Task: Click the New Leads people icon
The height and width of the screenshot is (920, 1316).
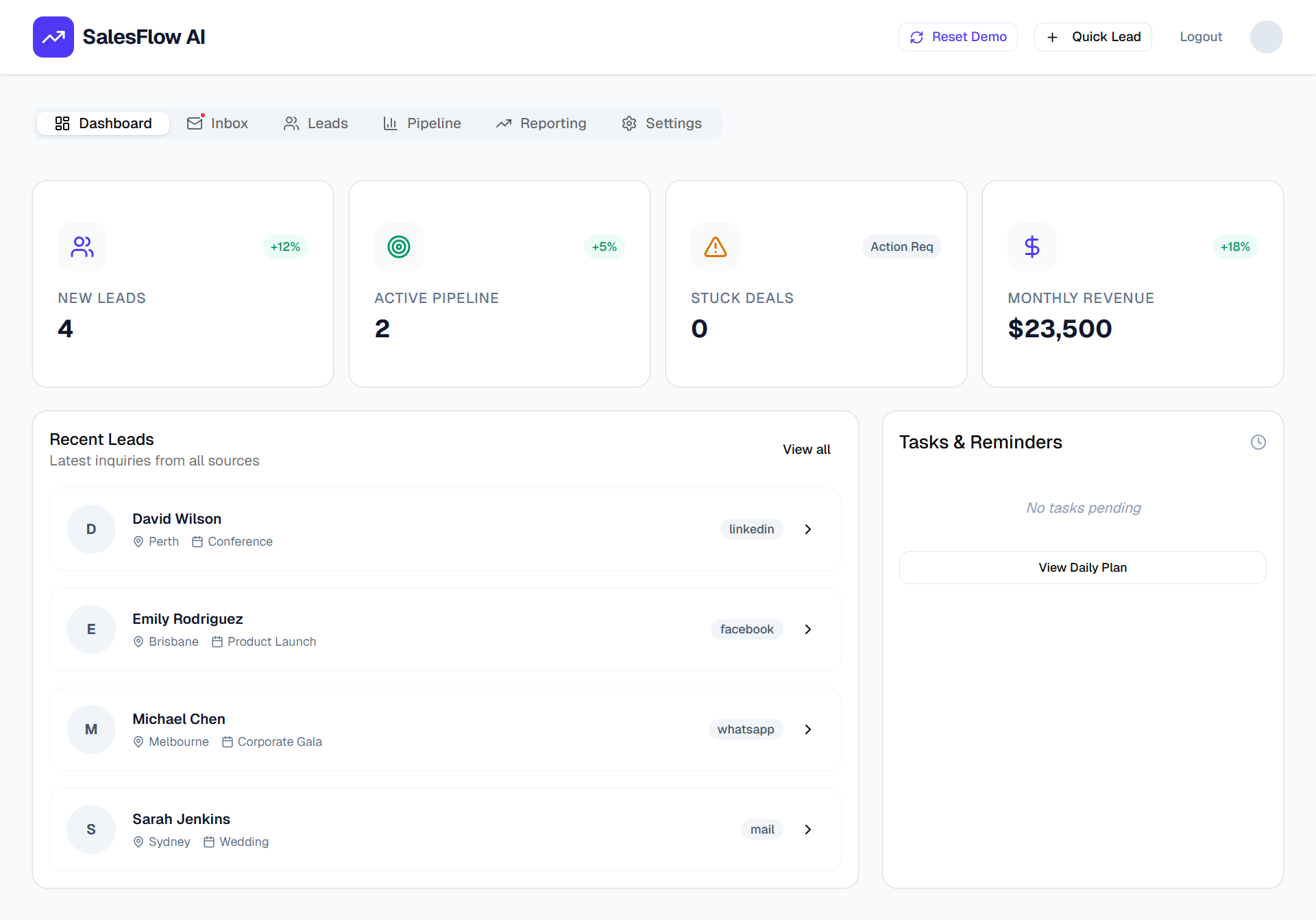Action: click(x=82, y=247)
